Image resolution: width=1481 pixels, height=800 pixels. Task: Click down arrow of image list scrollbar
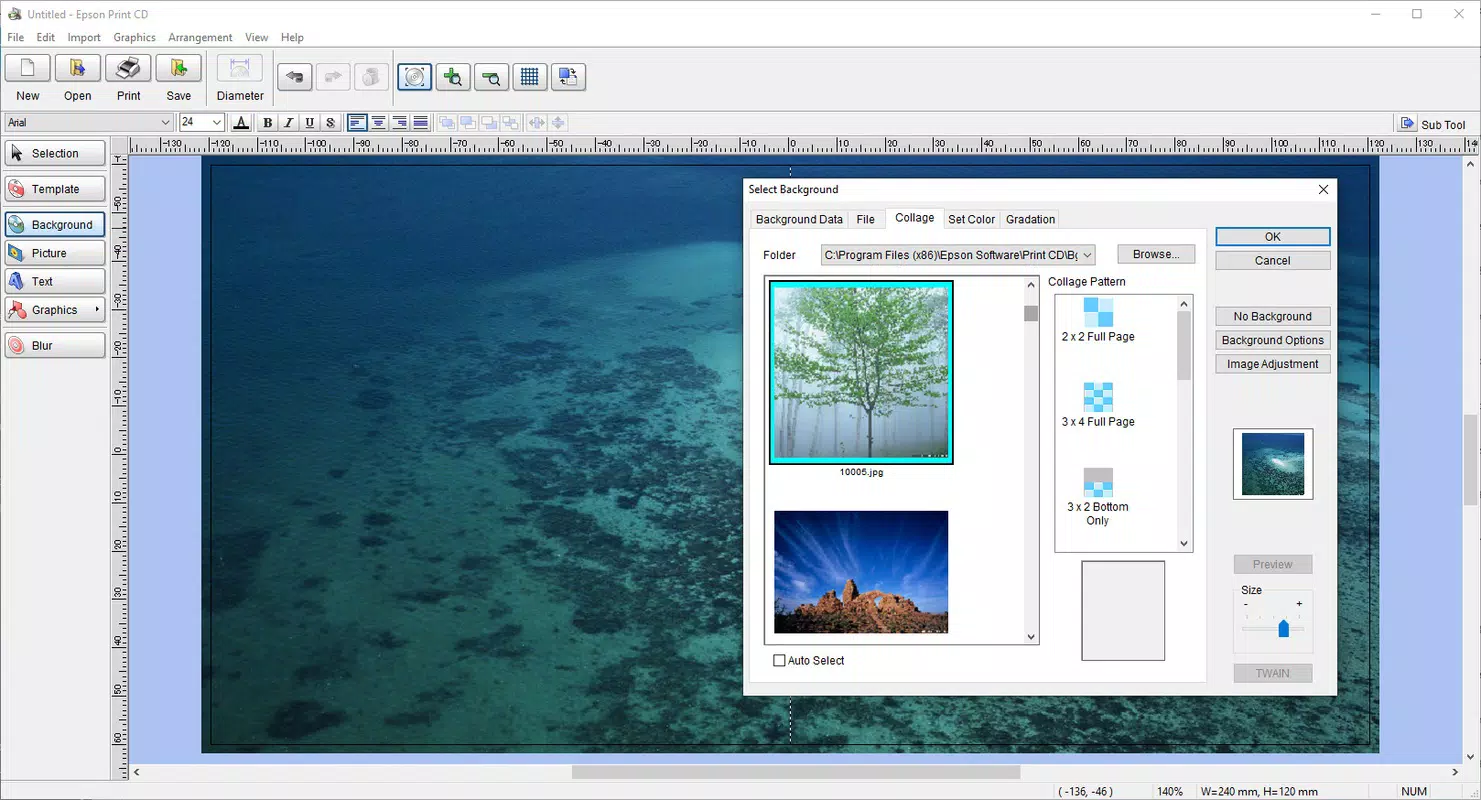coord(1031,637)
